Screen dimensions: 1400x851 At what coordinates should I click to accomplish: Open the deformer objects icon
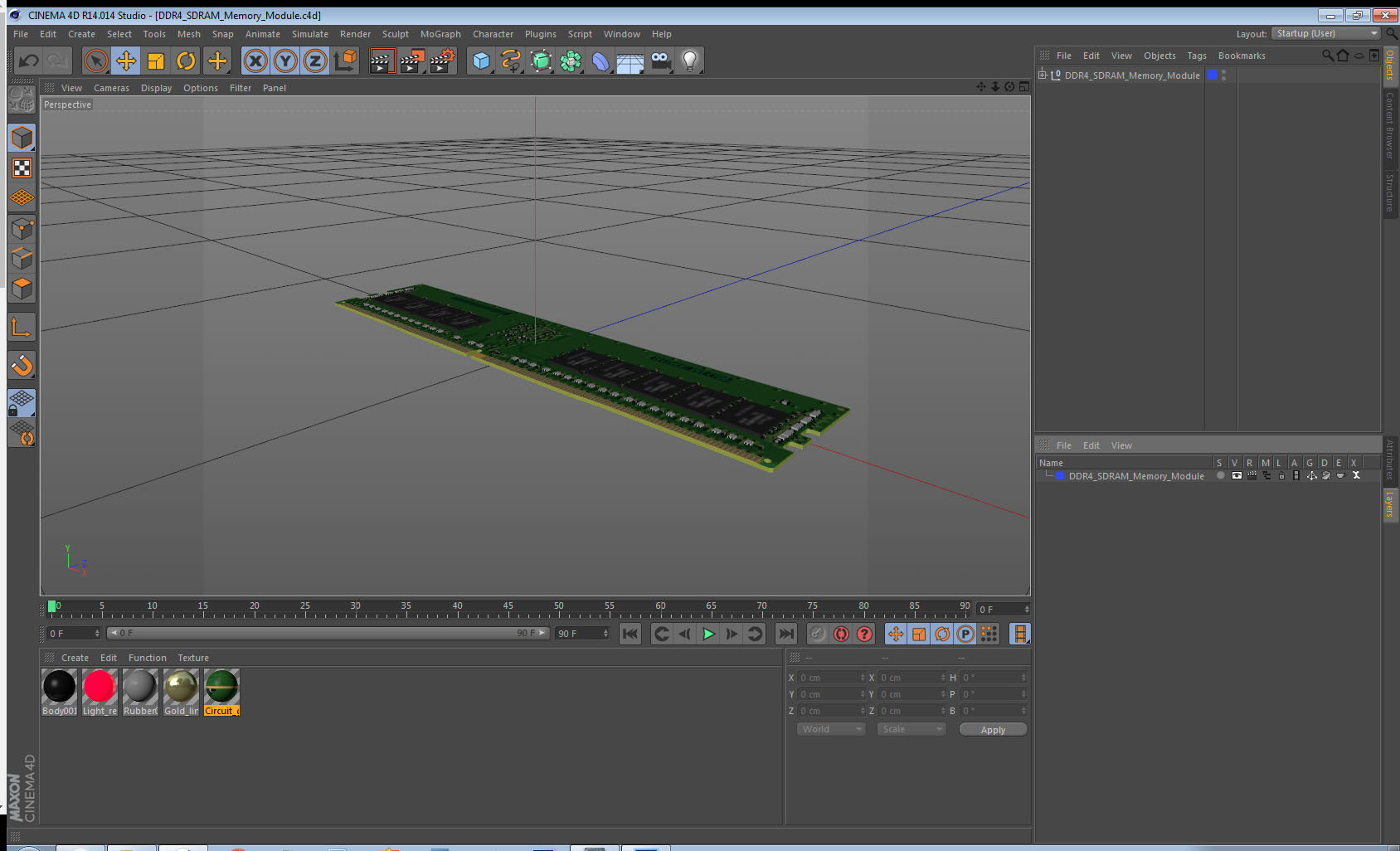pyautogui.click(x=600, y=61)
